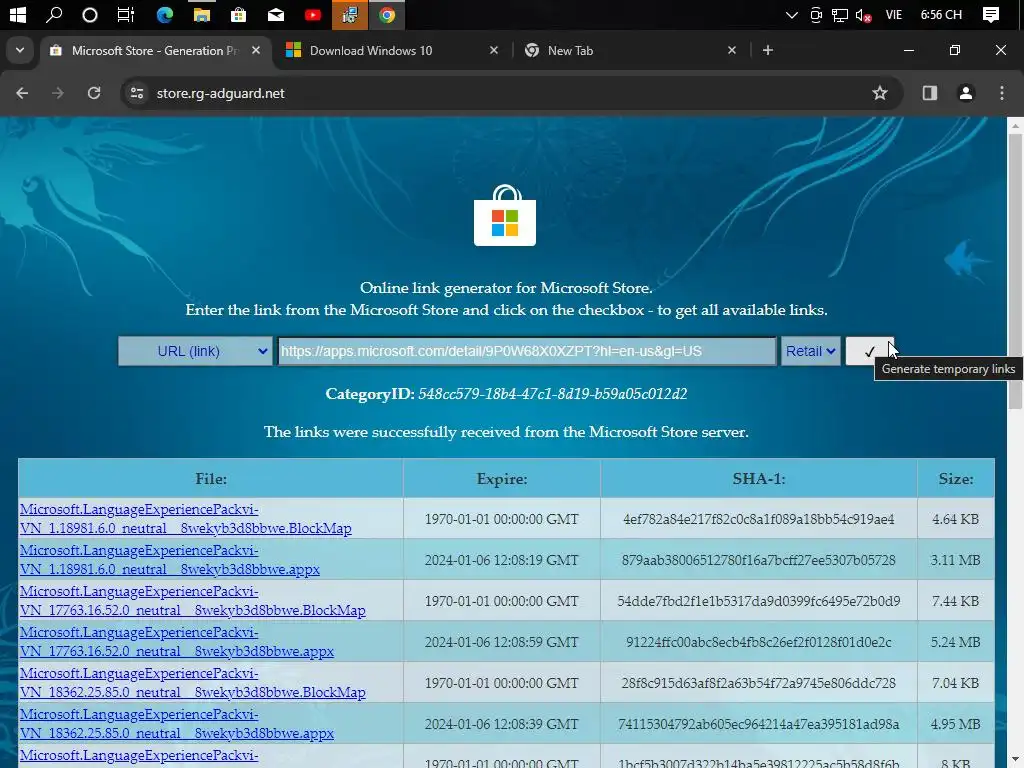Reload the current page
The height and width of the screenshot is (768, 1024).
pyautogui.click(x=94, y=93)
